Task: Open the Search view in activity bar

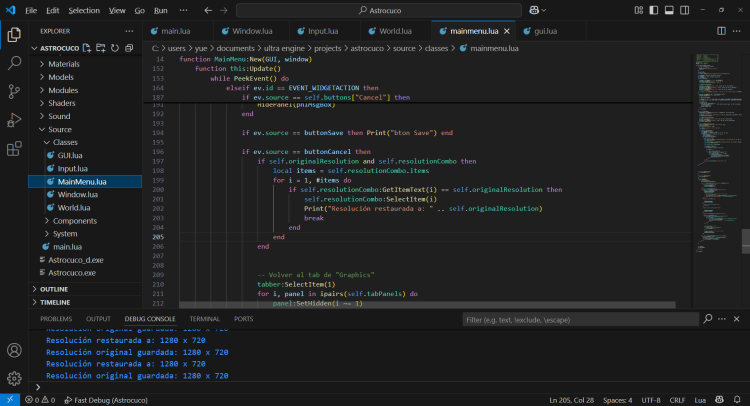Action: pos(14,62)
